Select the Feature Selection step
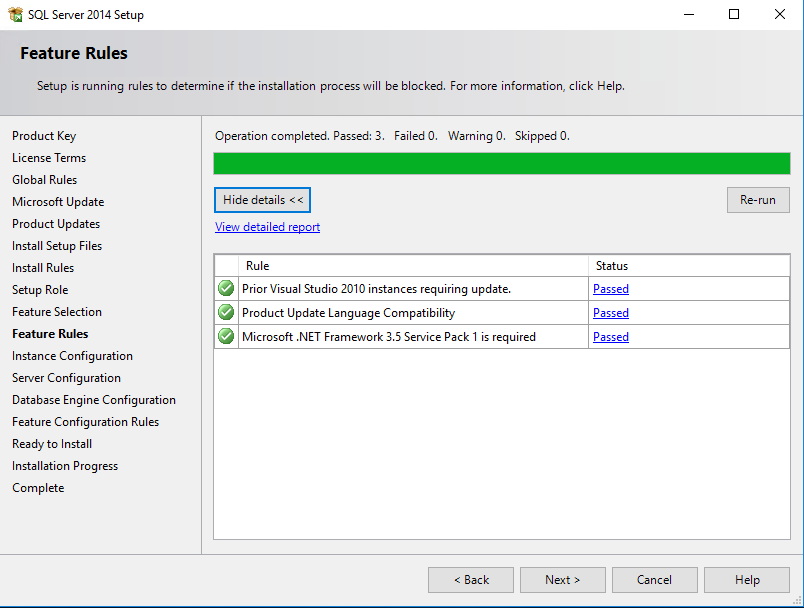Image resolution: width=804 pixels, height=608 pixels. 57,312
